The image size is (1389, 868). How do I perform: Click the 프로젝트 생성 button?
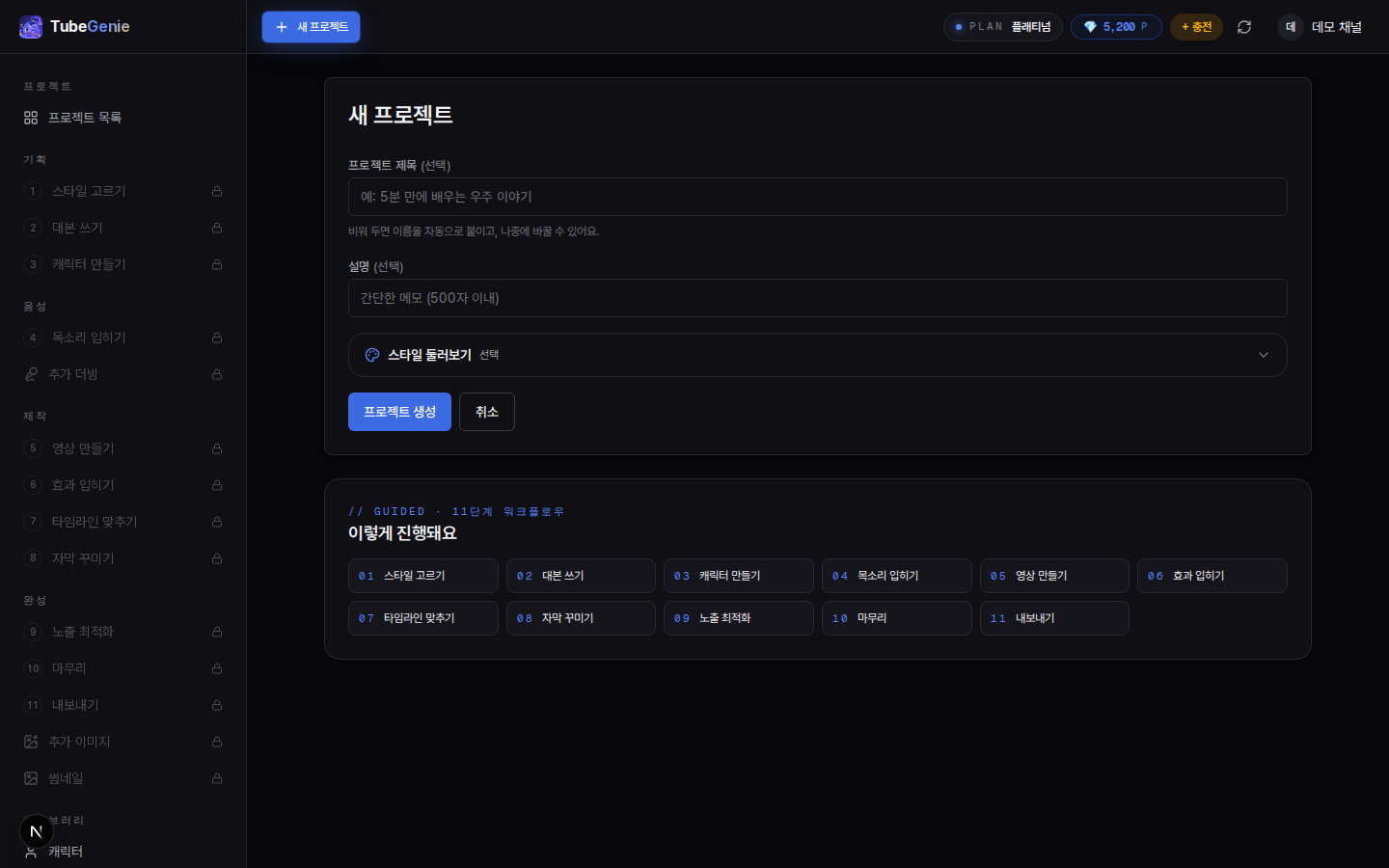coord(399,412)
